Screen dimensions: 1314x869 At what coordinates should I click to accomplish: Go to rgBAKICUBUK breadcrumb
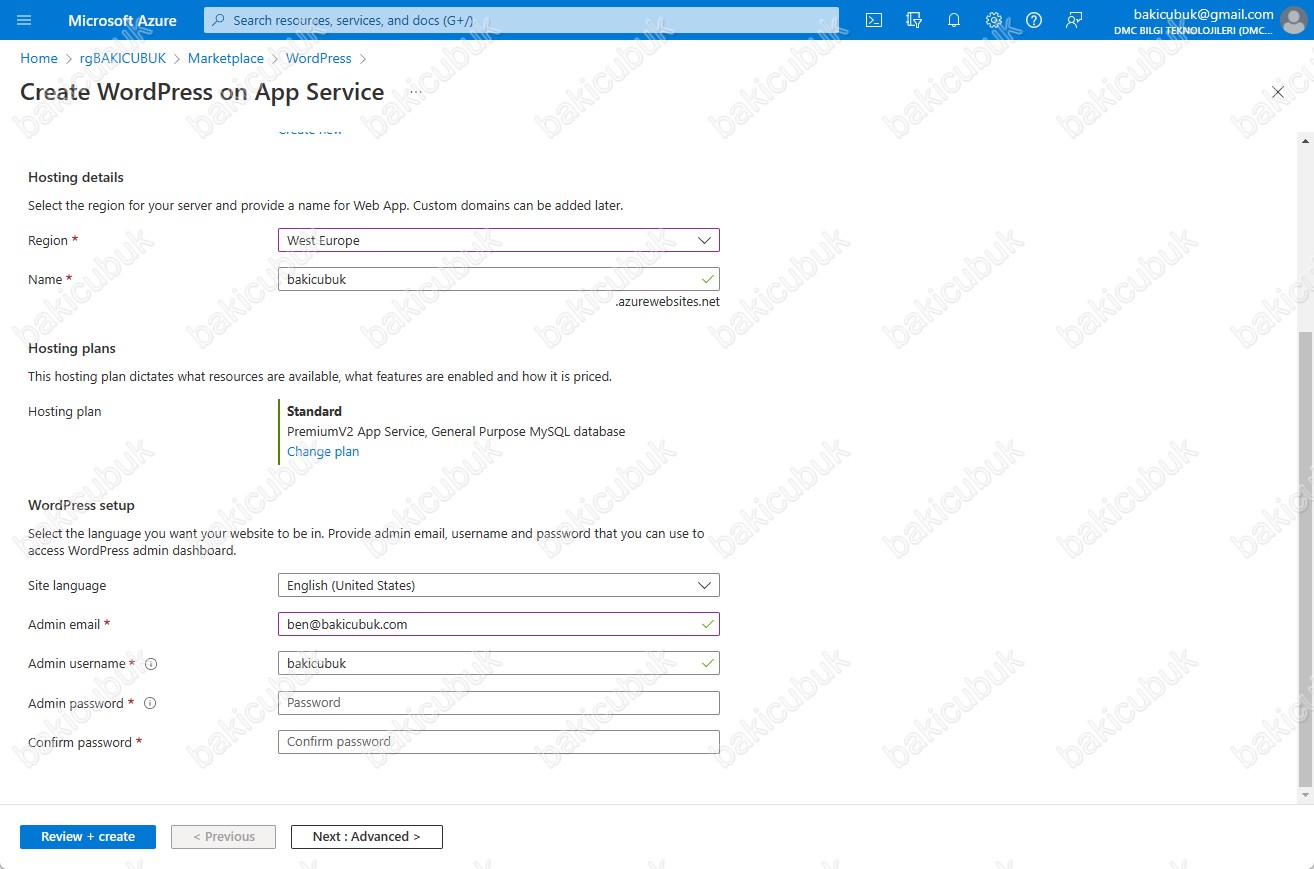pyautogui.click(x=123, y=59)
